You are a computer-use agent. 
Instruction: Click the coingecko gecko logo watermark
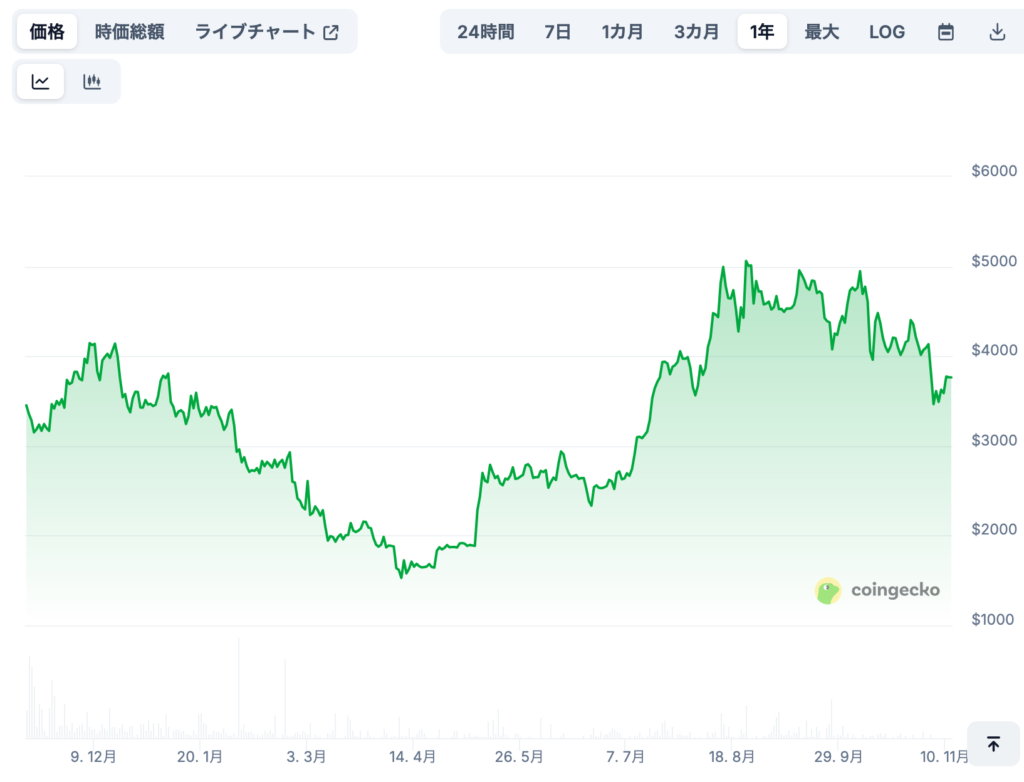click(x=826, y=590)
